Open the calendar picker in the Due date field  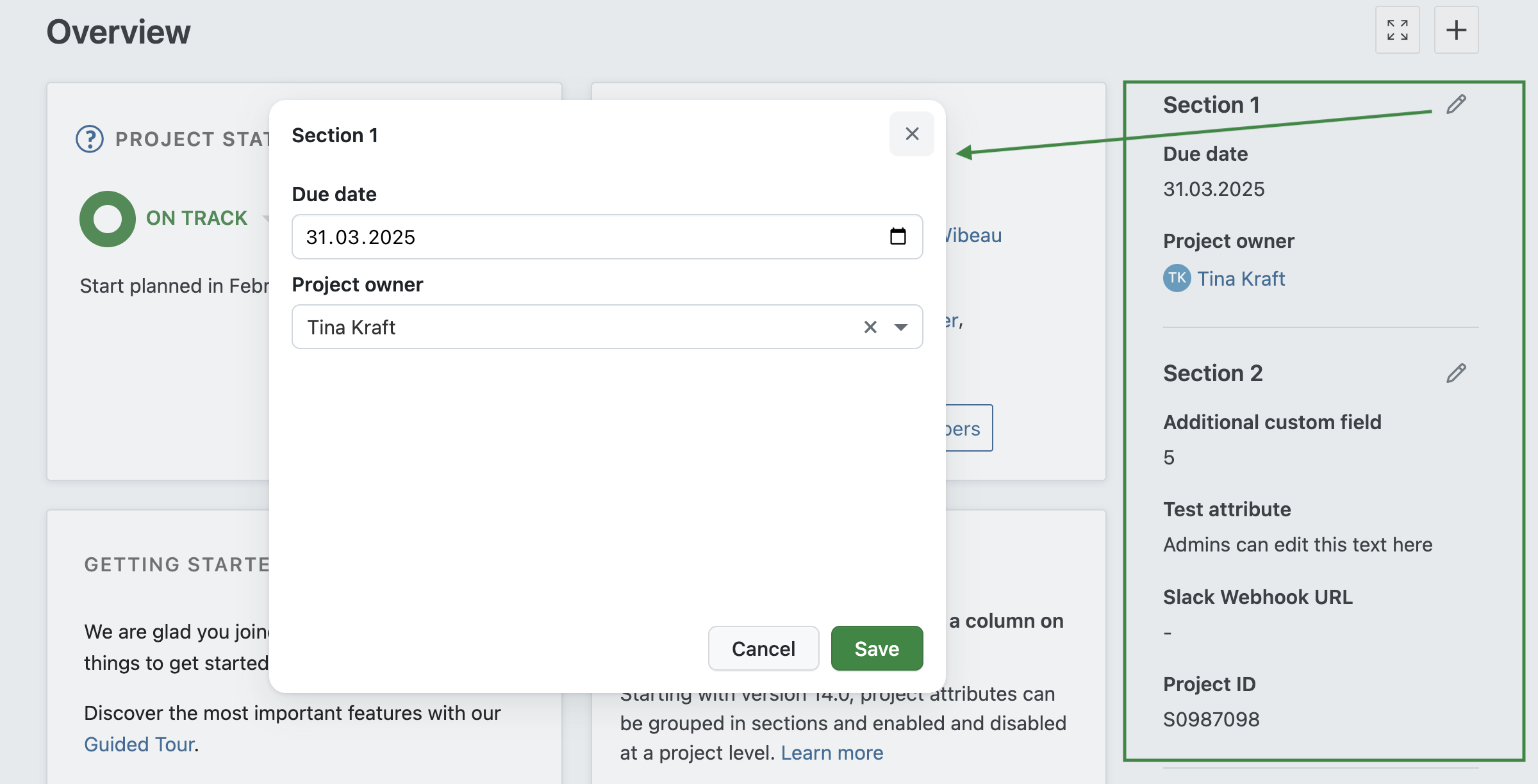tap(898, 236)
